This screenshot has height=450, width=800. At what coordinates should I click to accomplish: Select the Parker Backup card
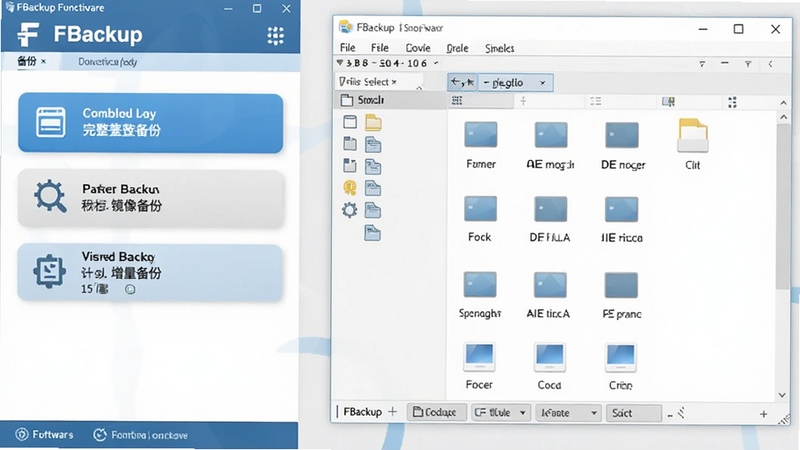(x=151, y=198)
